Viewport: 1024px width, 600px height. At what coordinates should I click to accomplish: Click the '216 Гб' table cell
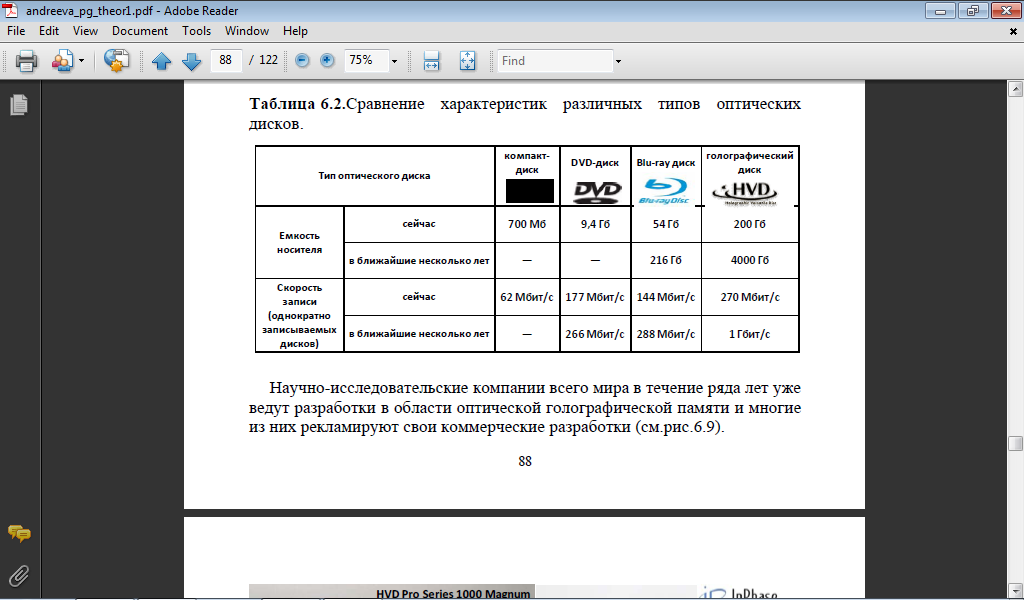coord(665,260)
